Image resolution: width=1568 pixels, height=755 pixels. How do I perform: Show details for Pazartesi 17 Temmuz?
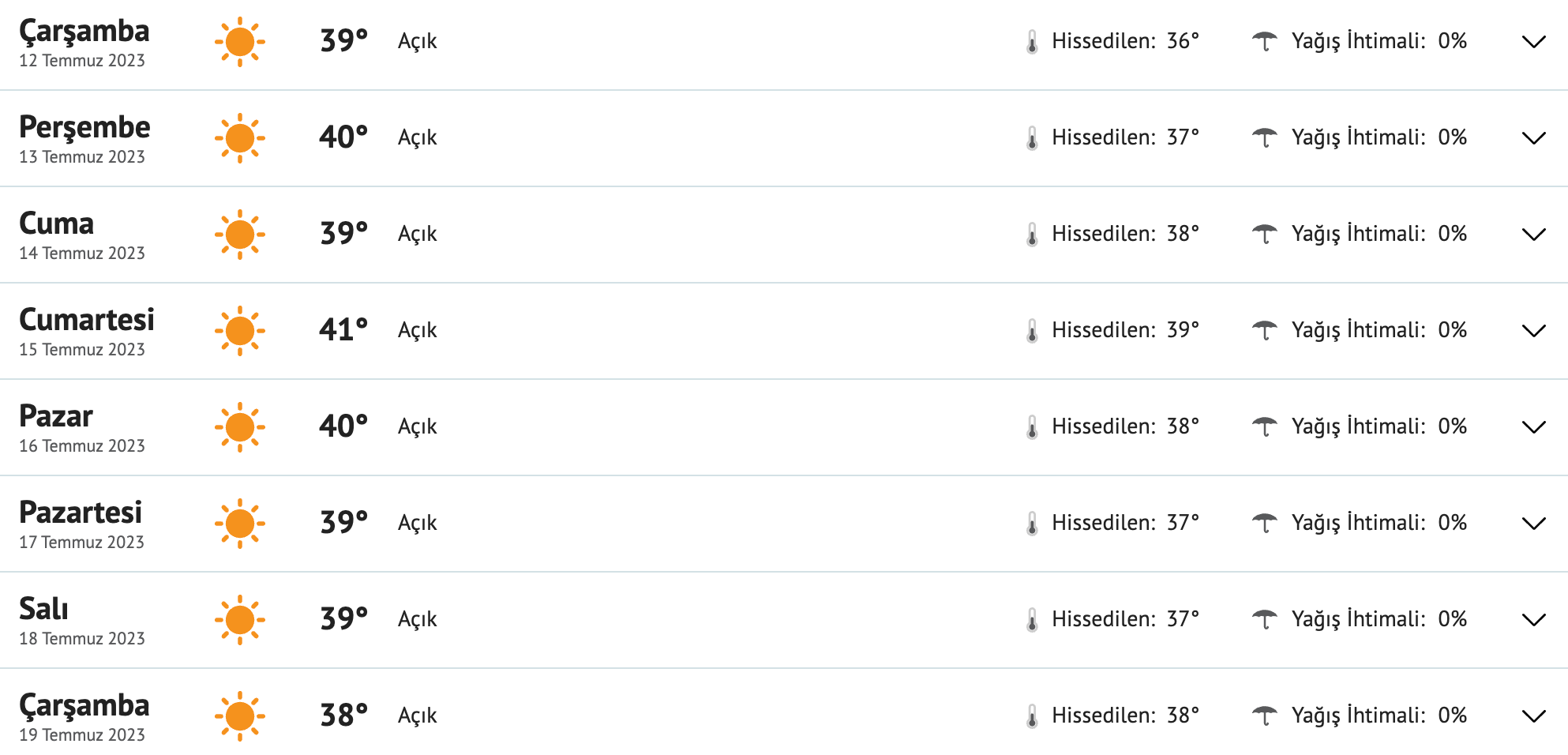click(1533, 524)
